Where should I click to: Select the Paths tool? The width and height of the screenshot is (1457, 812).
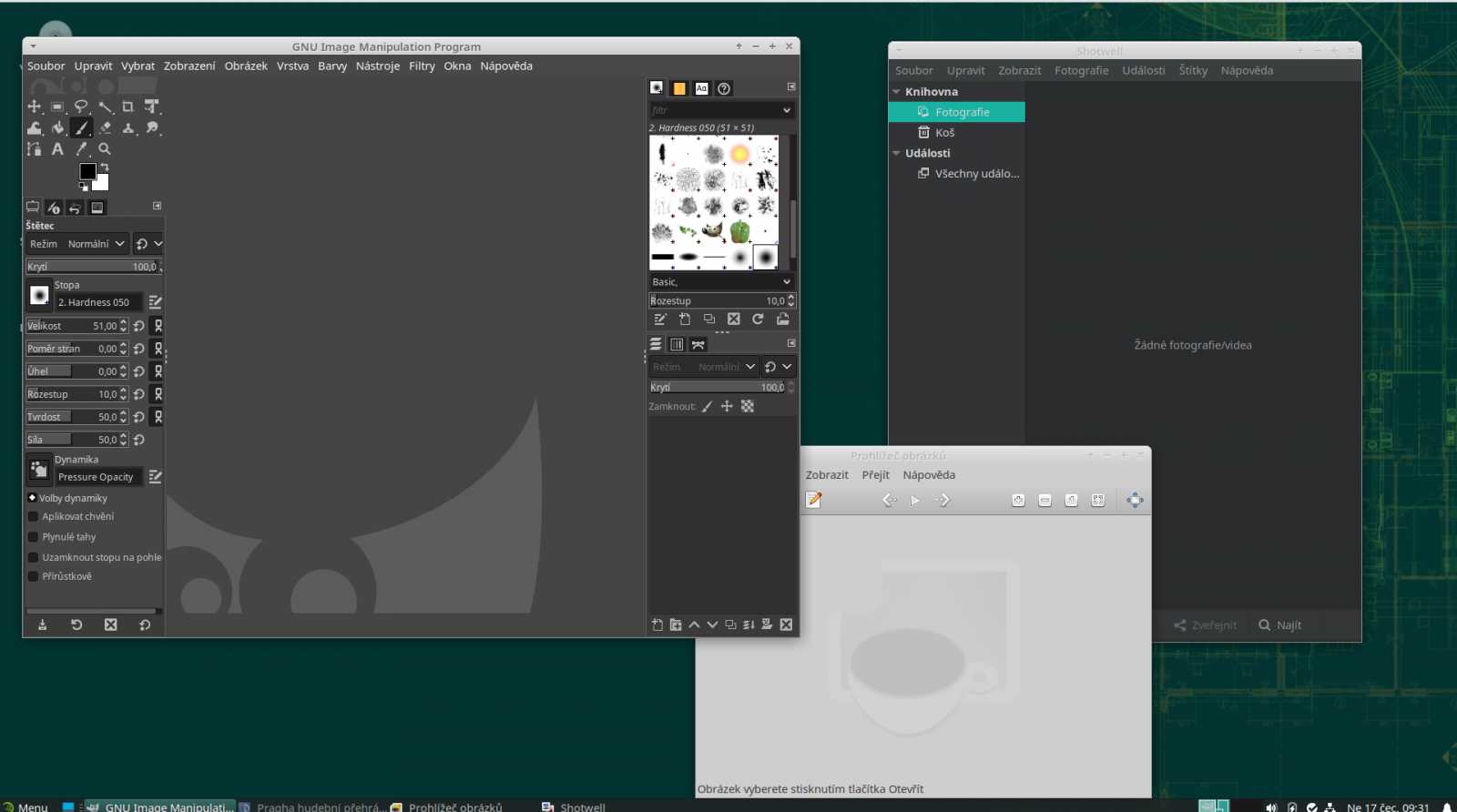(34, 149)
